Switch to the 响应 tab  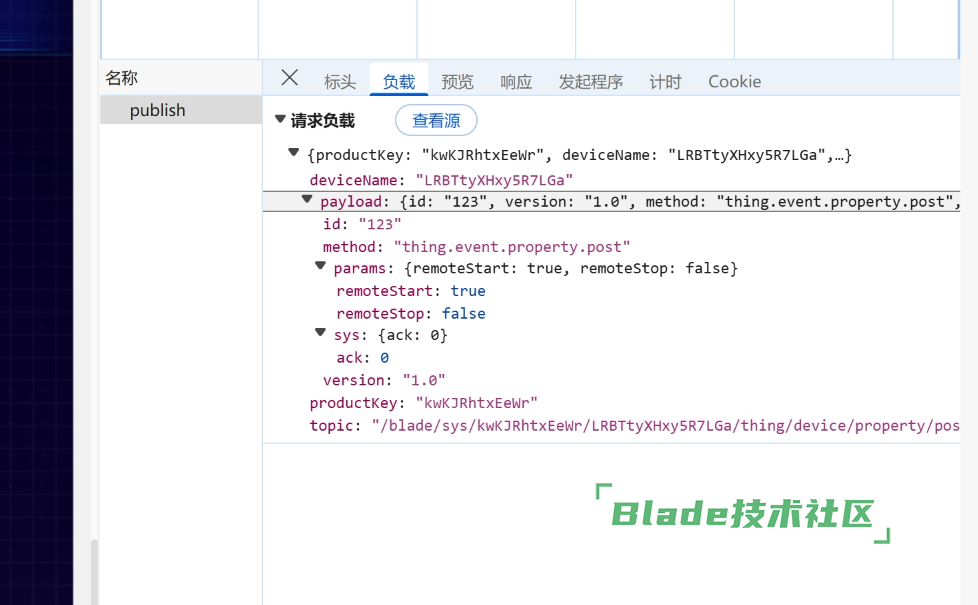pos(516,82)
